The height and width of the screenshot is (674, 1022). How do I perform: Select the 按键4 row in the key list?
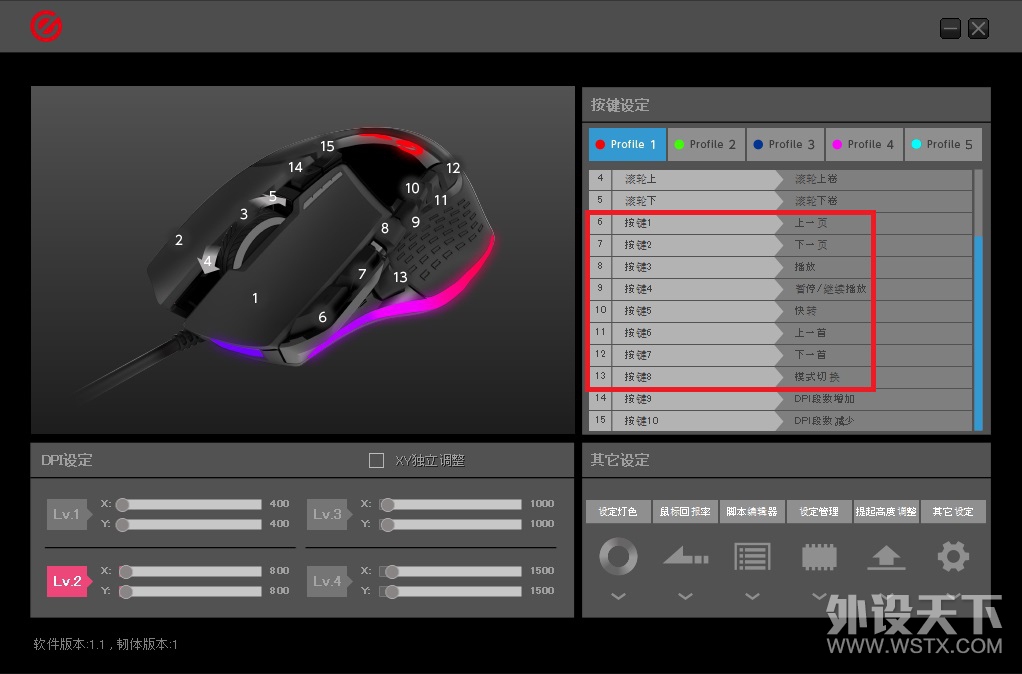[780, 289]
